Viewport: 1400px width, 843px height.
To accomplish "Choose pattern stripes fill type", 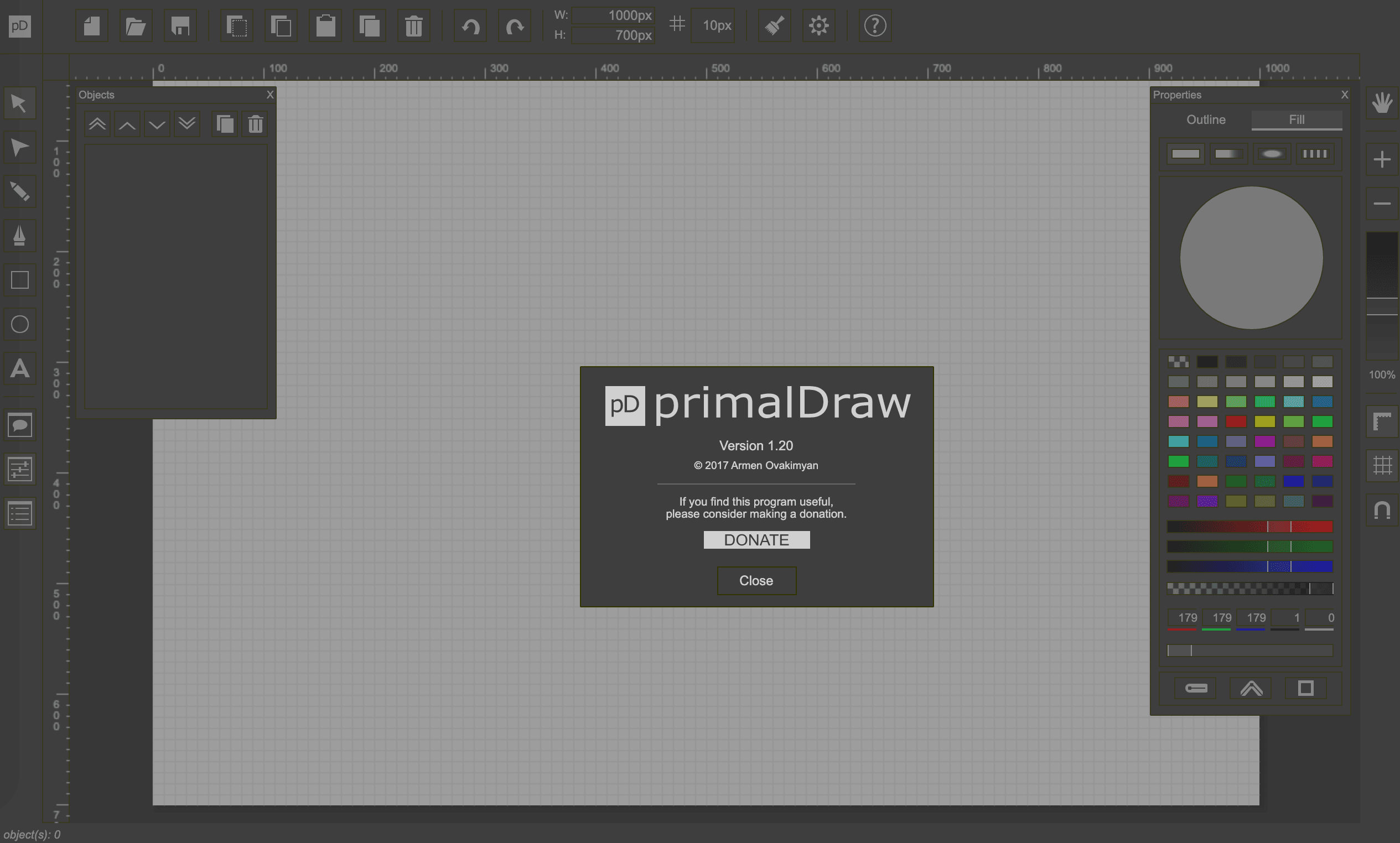I will [1315, 154].
